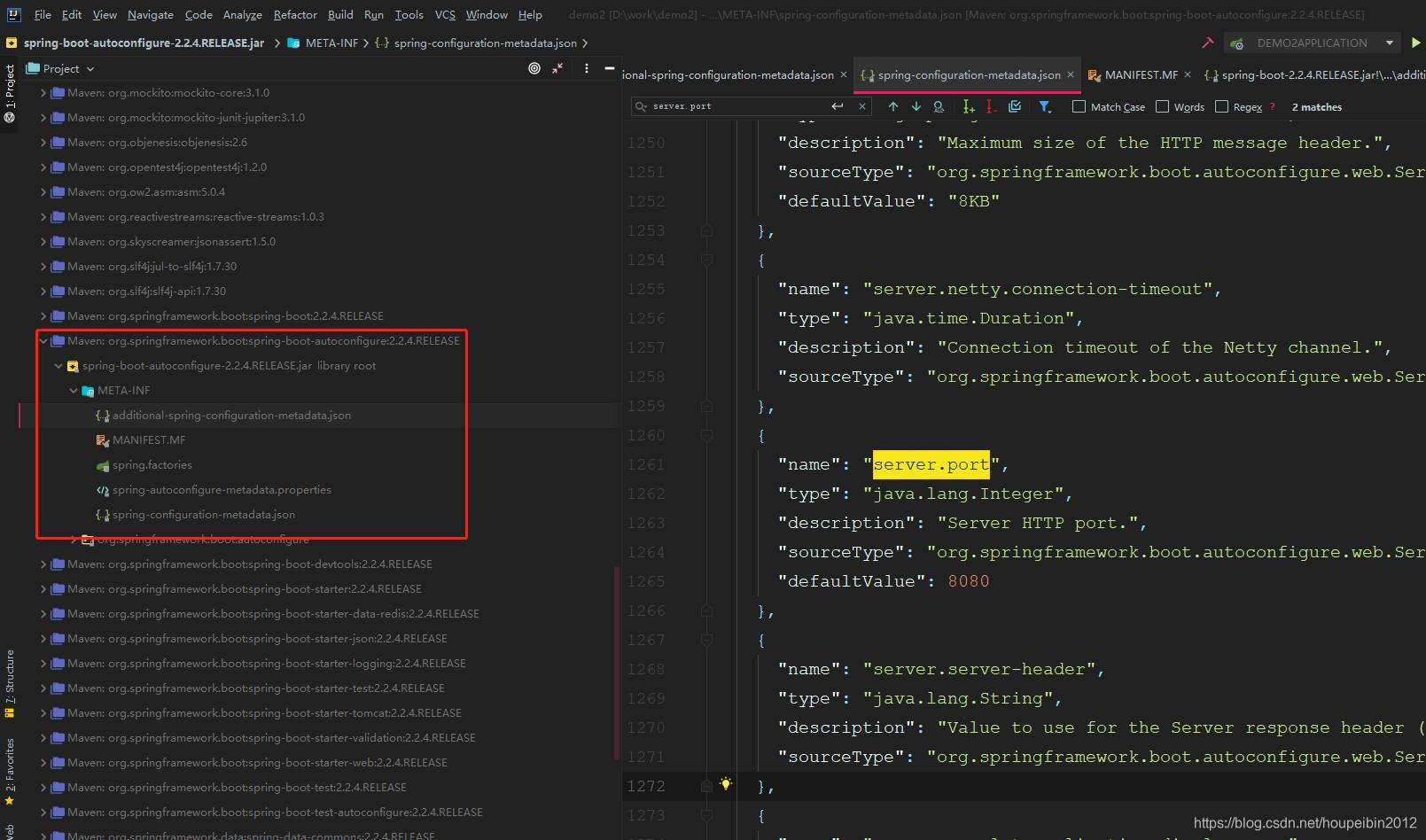
Task: Open the 1: Project side tool tab
Action: click(10, 93)
